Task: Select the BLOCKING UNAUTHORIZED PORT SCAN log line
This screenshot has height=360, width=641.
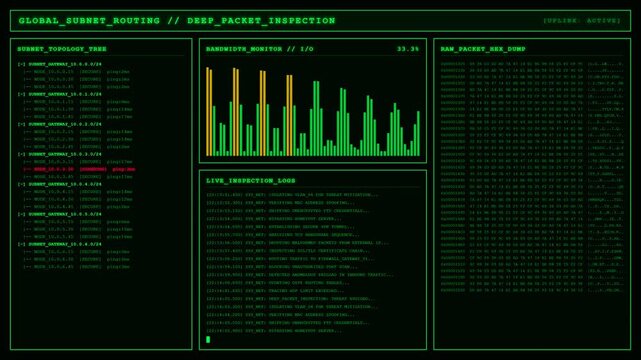Action: (282, 267)
